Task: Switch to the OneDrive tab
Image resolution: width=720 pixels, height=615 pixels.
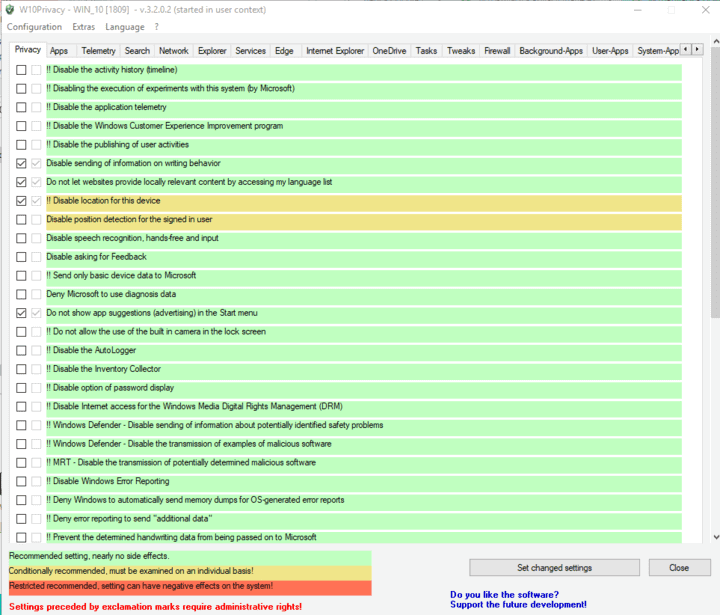Action: pyautogui.click(x=389, y=51)
